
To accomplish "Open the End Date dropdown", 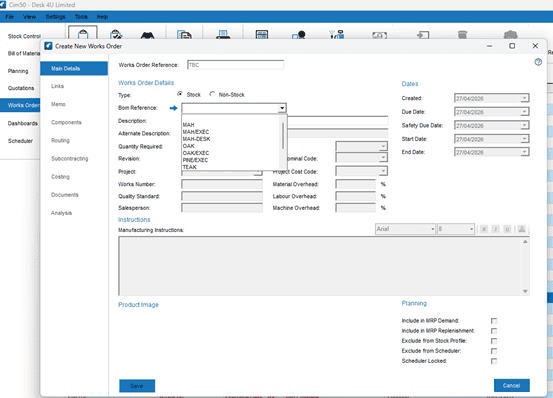I will coord(524,152).
